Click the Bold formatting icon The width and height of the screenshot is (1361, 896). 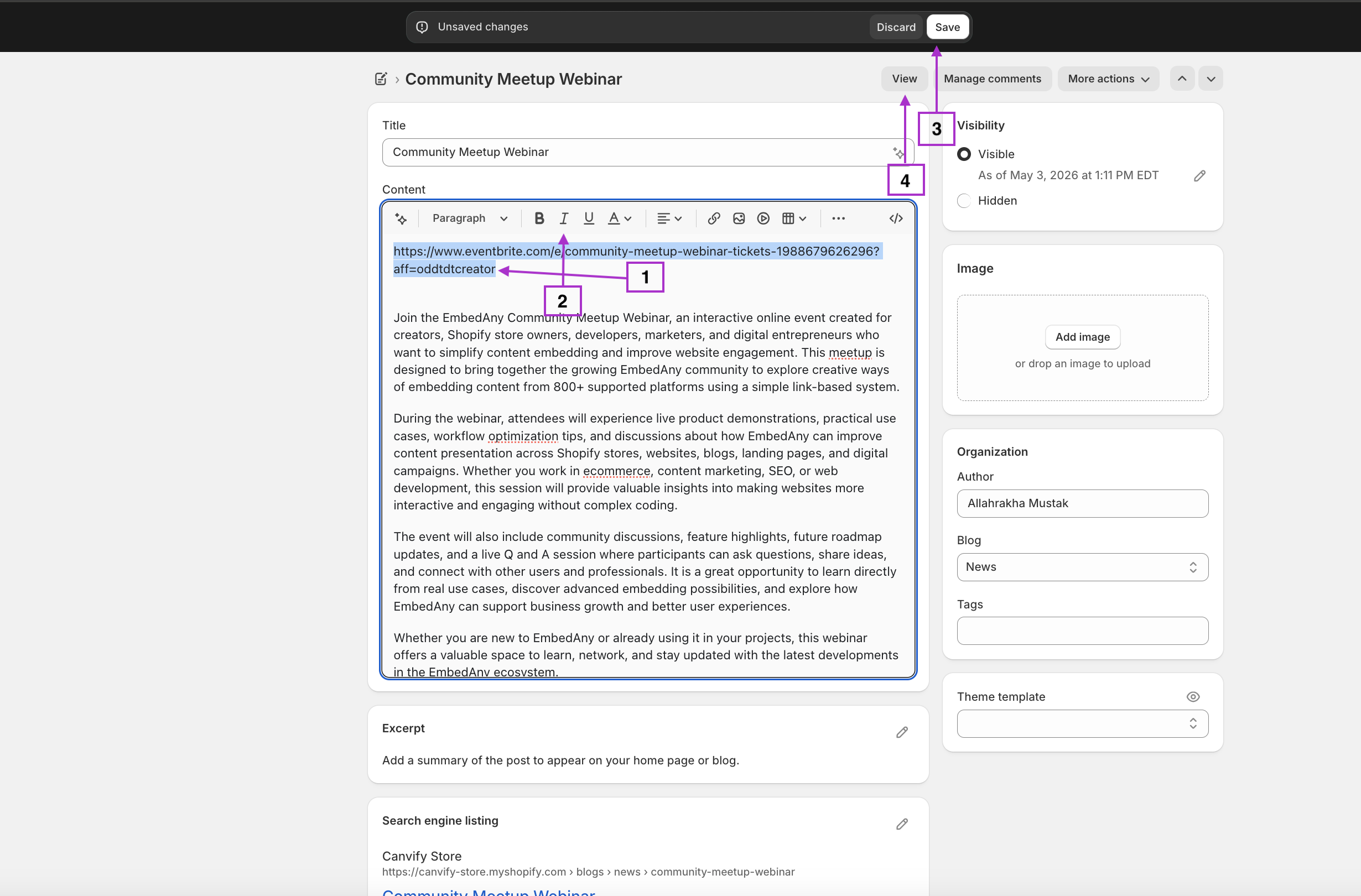tap(539, 218)
